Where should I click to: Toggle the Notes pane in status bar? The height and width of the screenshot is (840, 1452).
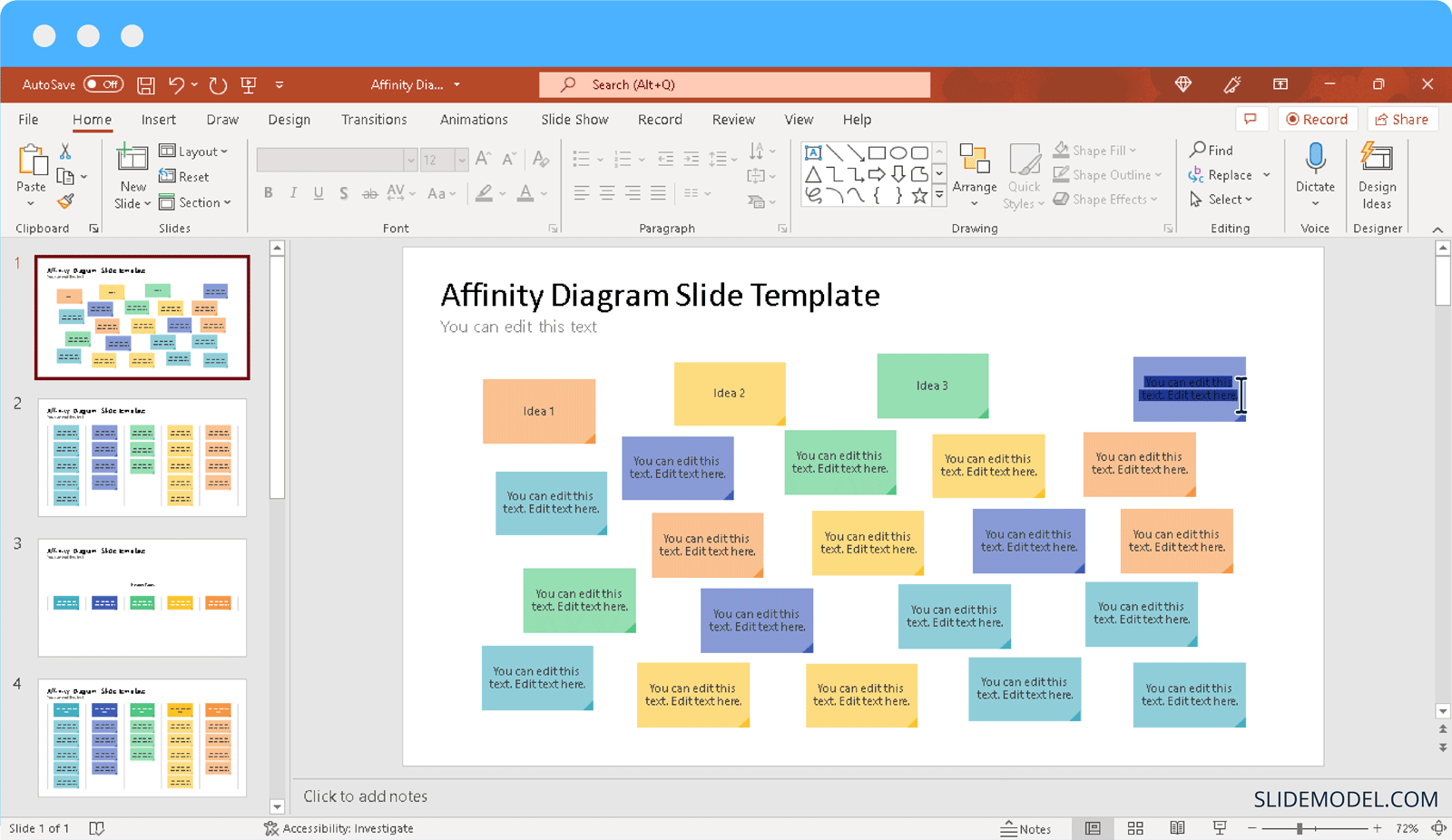click(x=1025, y=828)
